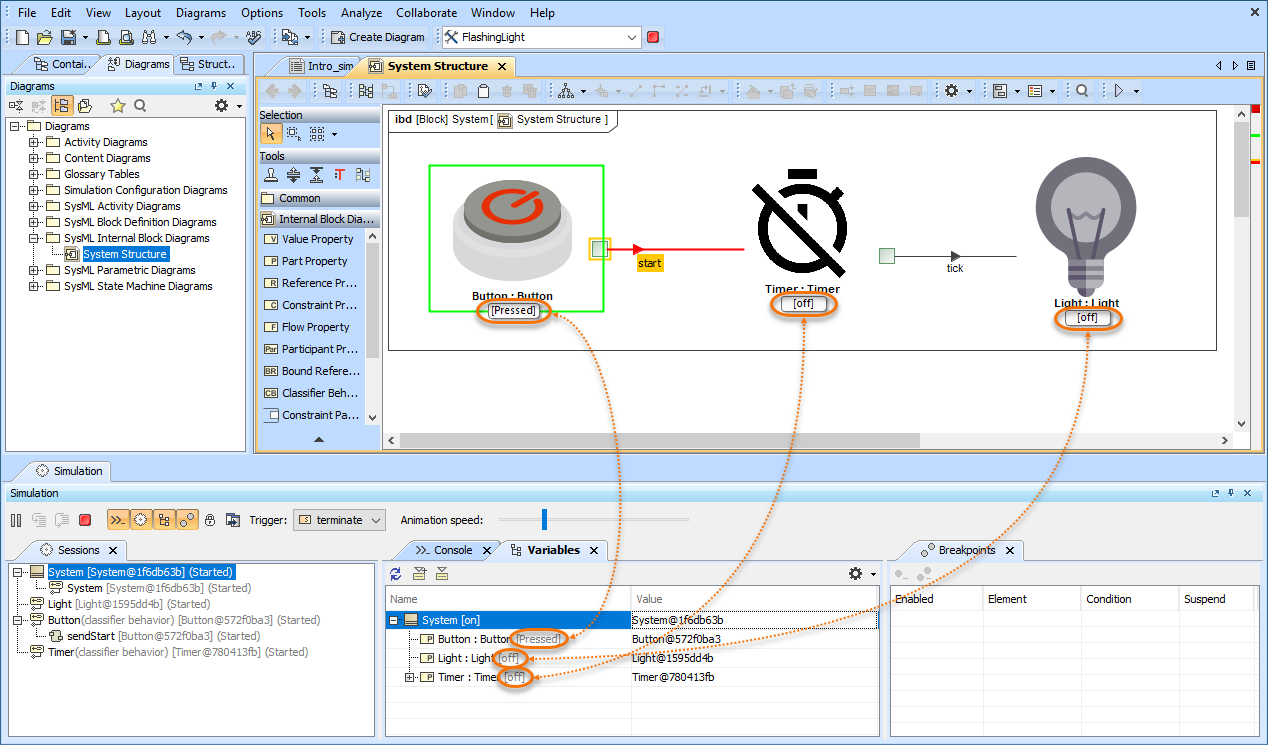Toggle the console button in the Simulation toolbar
This screenshot has height=745, width=1268.
[x=117, y=520]
